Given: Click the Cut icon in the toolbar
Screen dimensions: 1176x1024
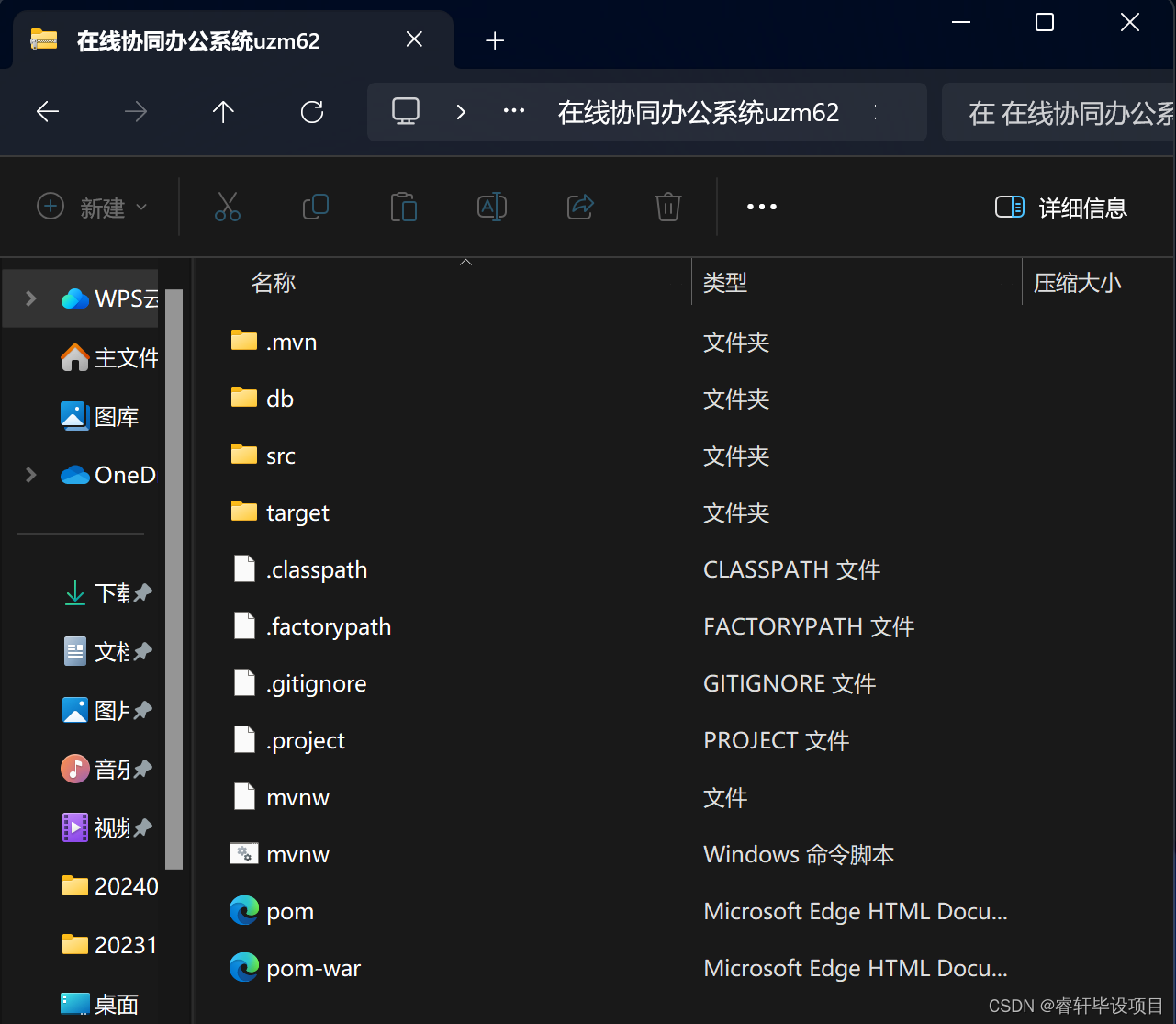Looking at the screenshot, I should (x=227, y=207).
